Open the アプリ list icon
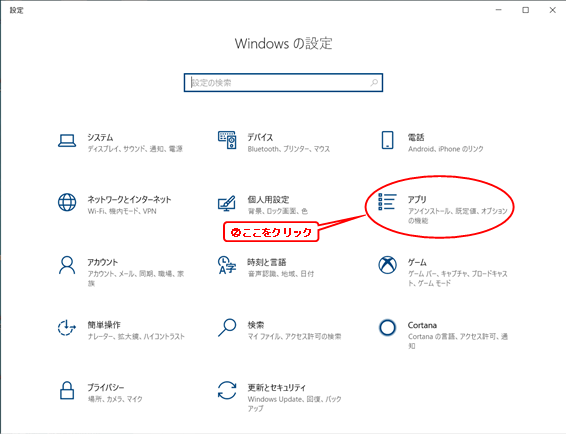This screenshot has height=435, width=567. point(387,201)
